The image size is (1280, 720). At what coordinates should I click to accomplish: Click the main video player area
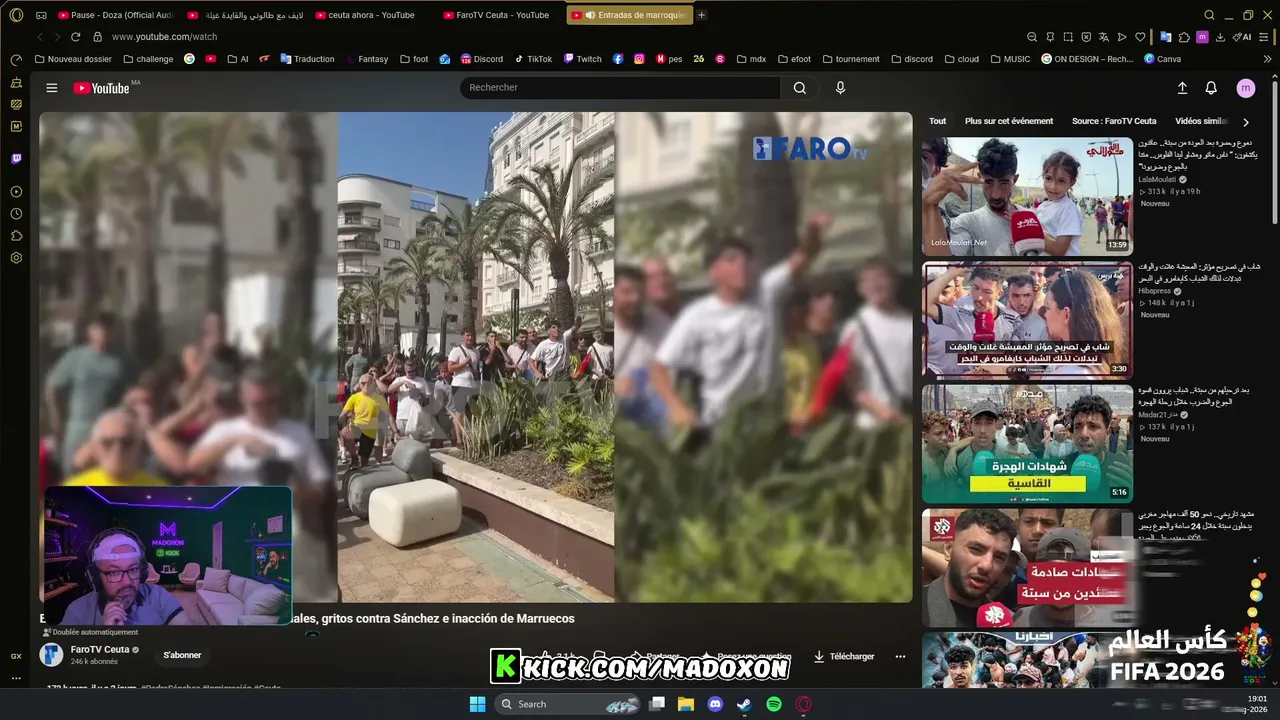[476, 357]
